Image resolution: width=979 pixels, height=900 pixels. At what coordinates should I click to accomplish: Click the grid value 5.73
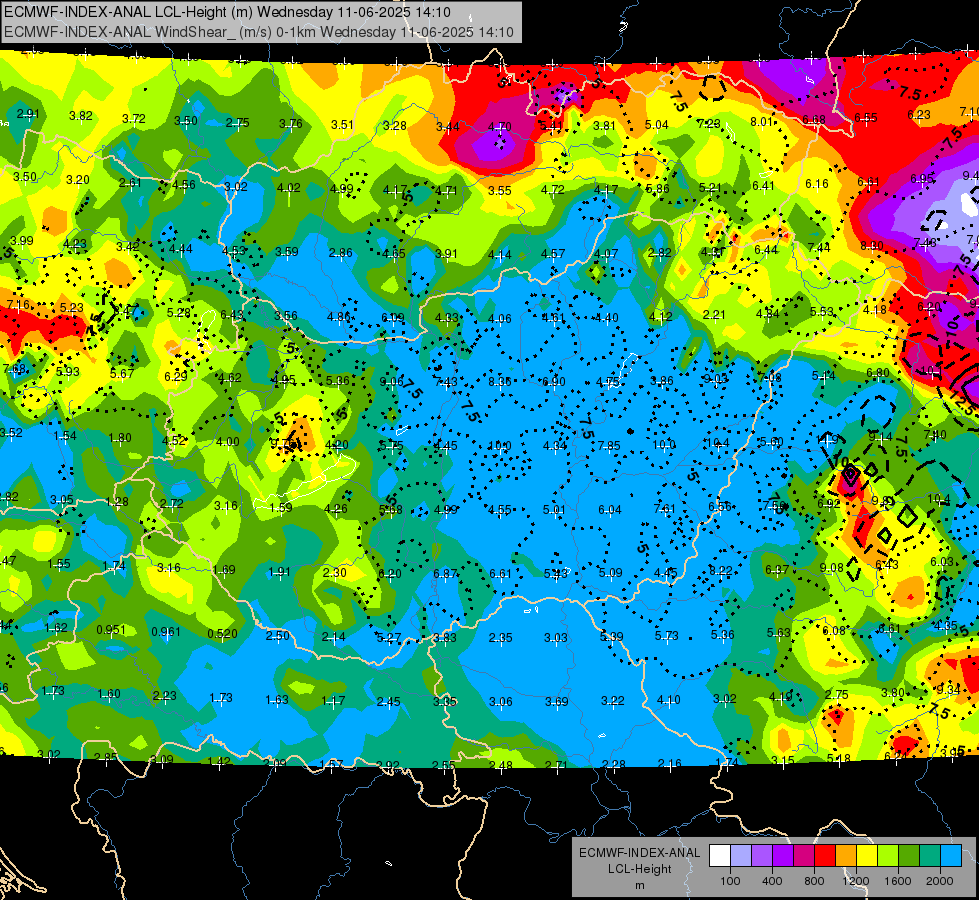tap(666, 635)
